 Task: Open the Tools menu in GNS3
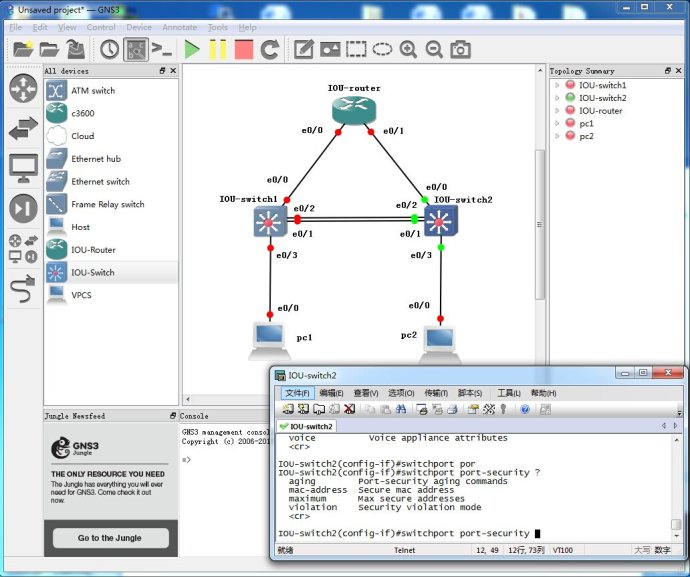pos(218,27)
